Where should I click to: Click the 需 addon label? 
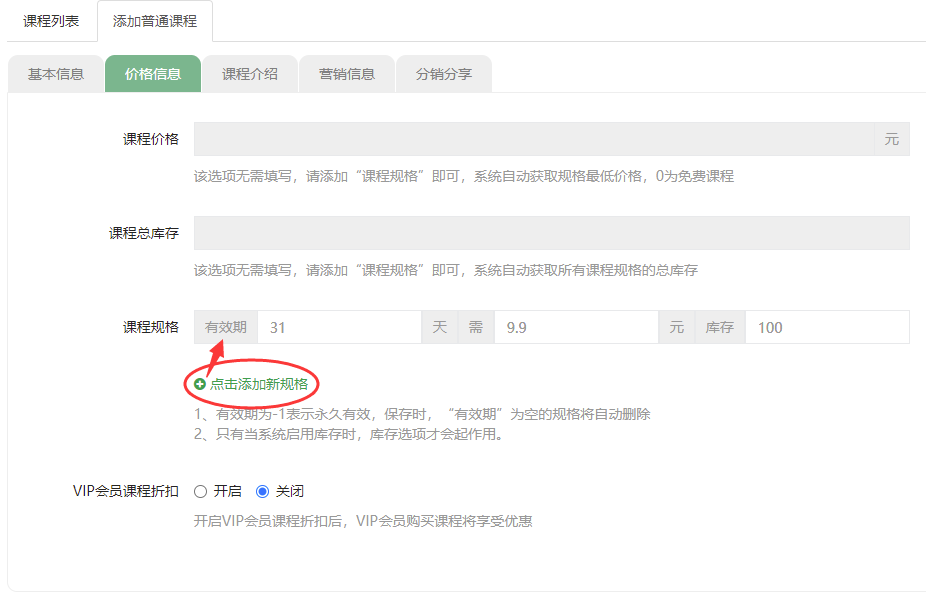pos(476,327)
